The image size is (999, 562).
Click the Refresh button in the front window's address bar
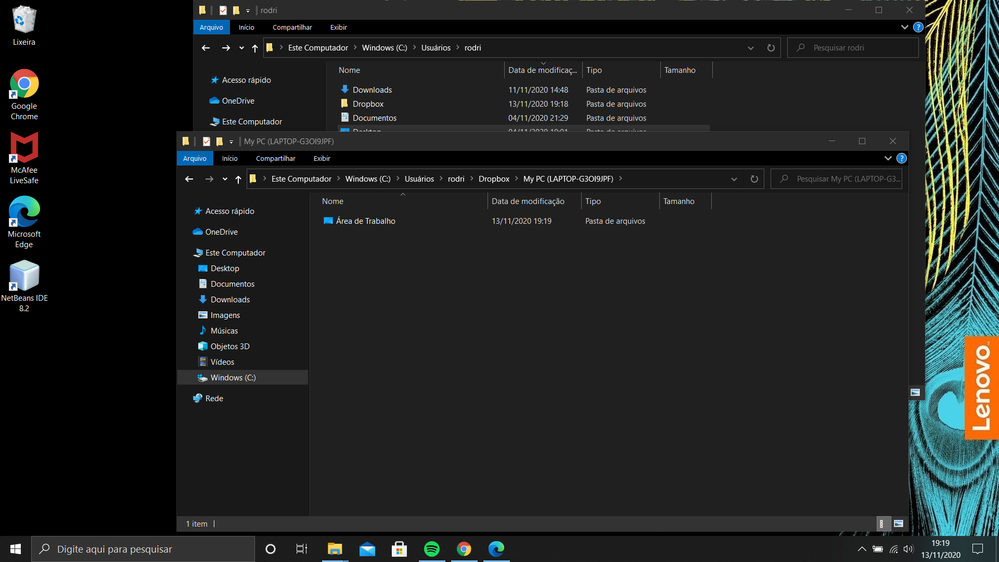coord(754,179)
